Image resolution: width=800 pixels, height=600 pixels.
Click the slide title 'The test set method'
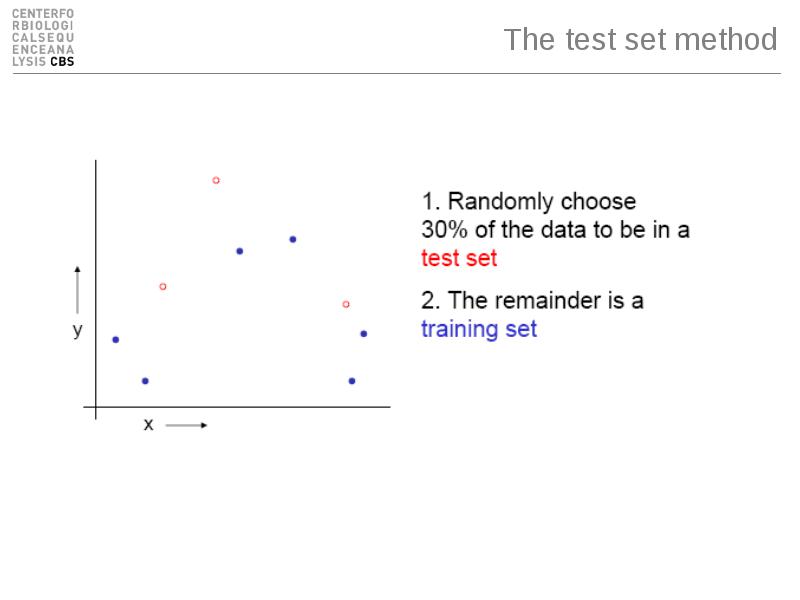tap(640, 39)
